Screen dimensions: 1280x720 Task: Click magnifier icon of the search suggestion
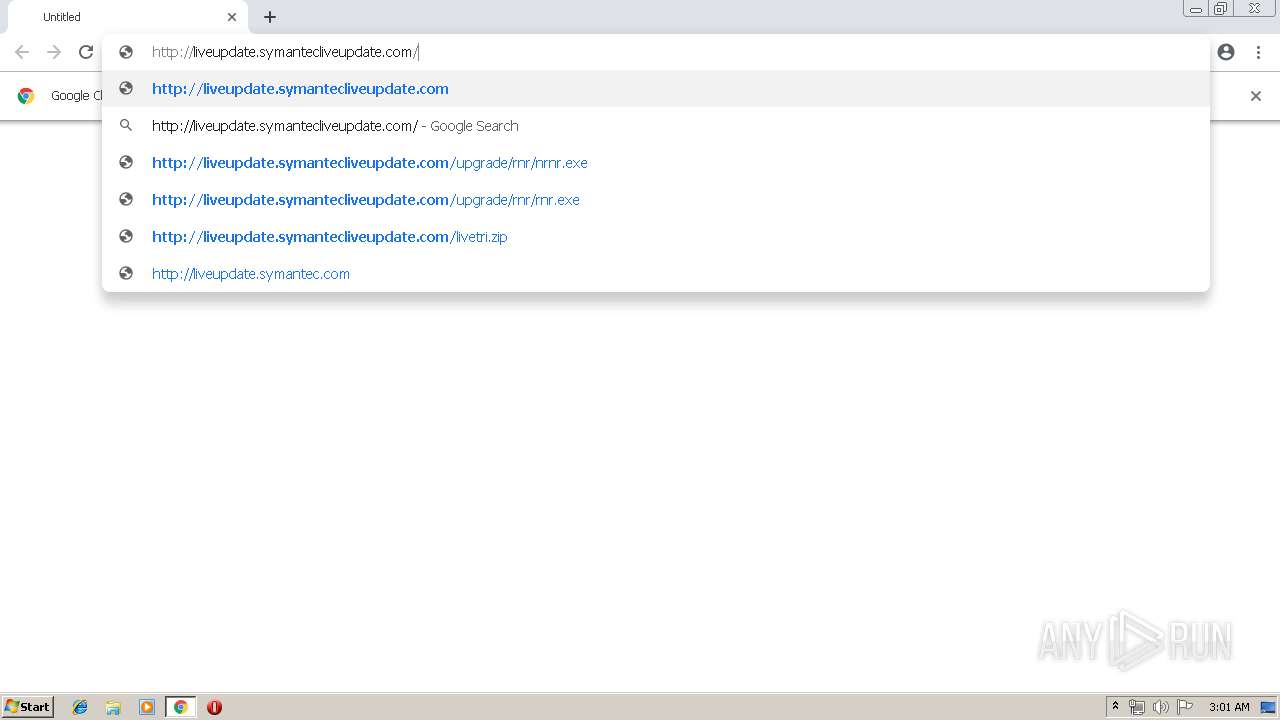(126, 126)
